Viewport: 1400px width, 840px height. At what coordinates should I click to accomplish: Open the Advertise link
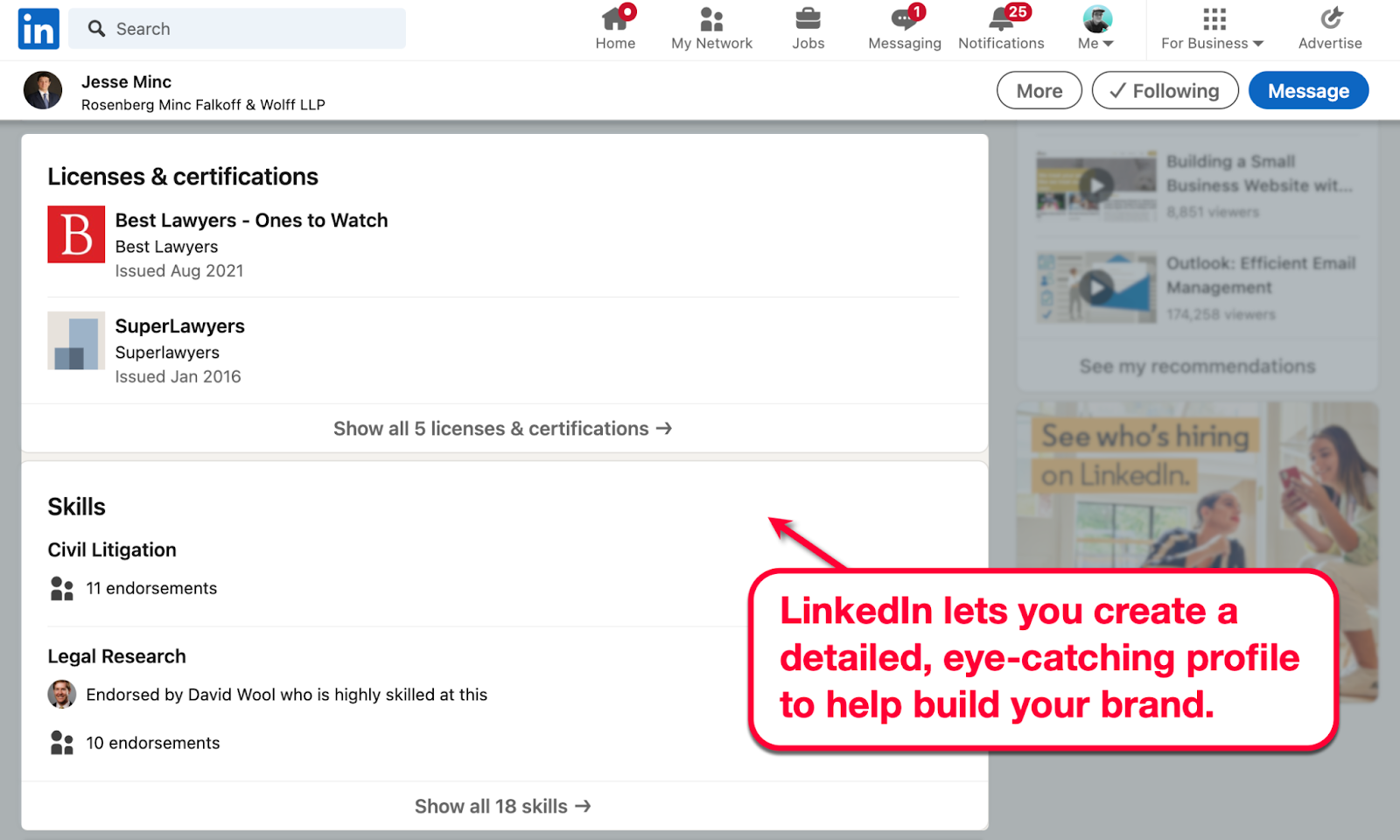click(x=1330, y=29)
